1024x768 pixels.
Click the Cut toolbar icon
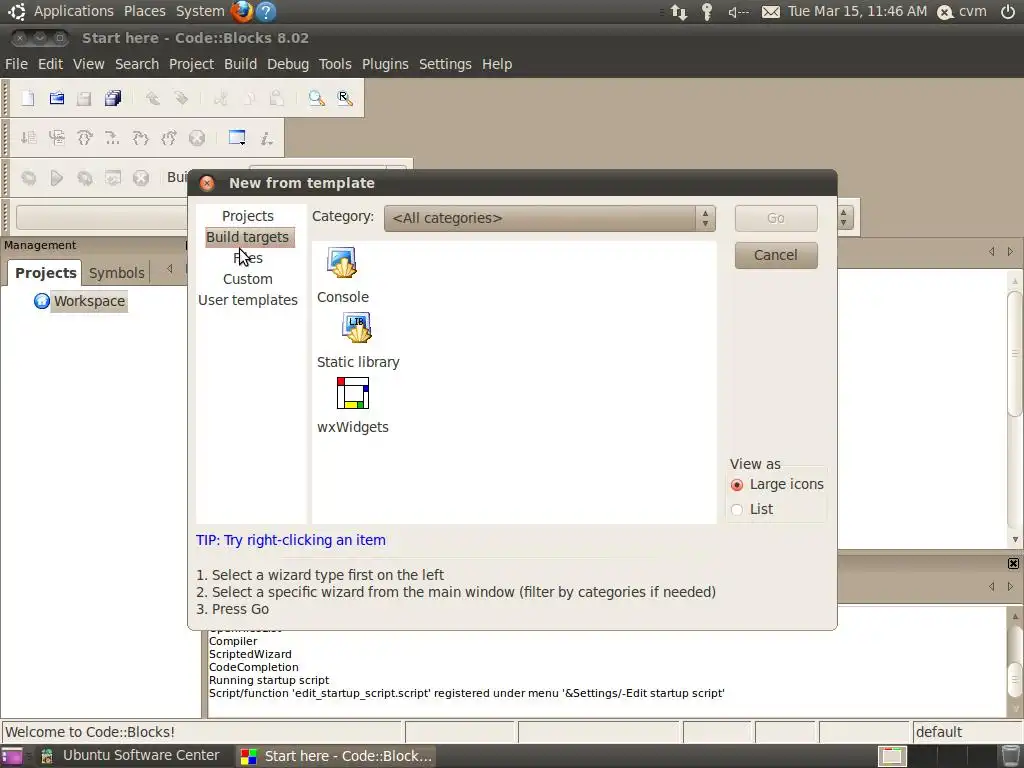[x=221, y=98]
